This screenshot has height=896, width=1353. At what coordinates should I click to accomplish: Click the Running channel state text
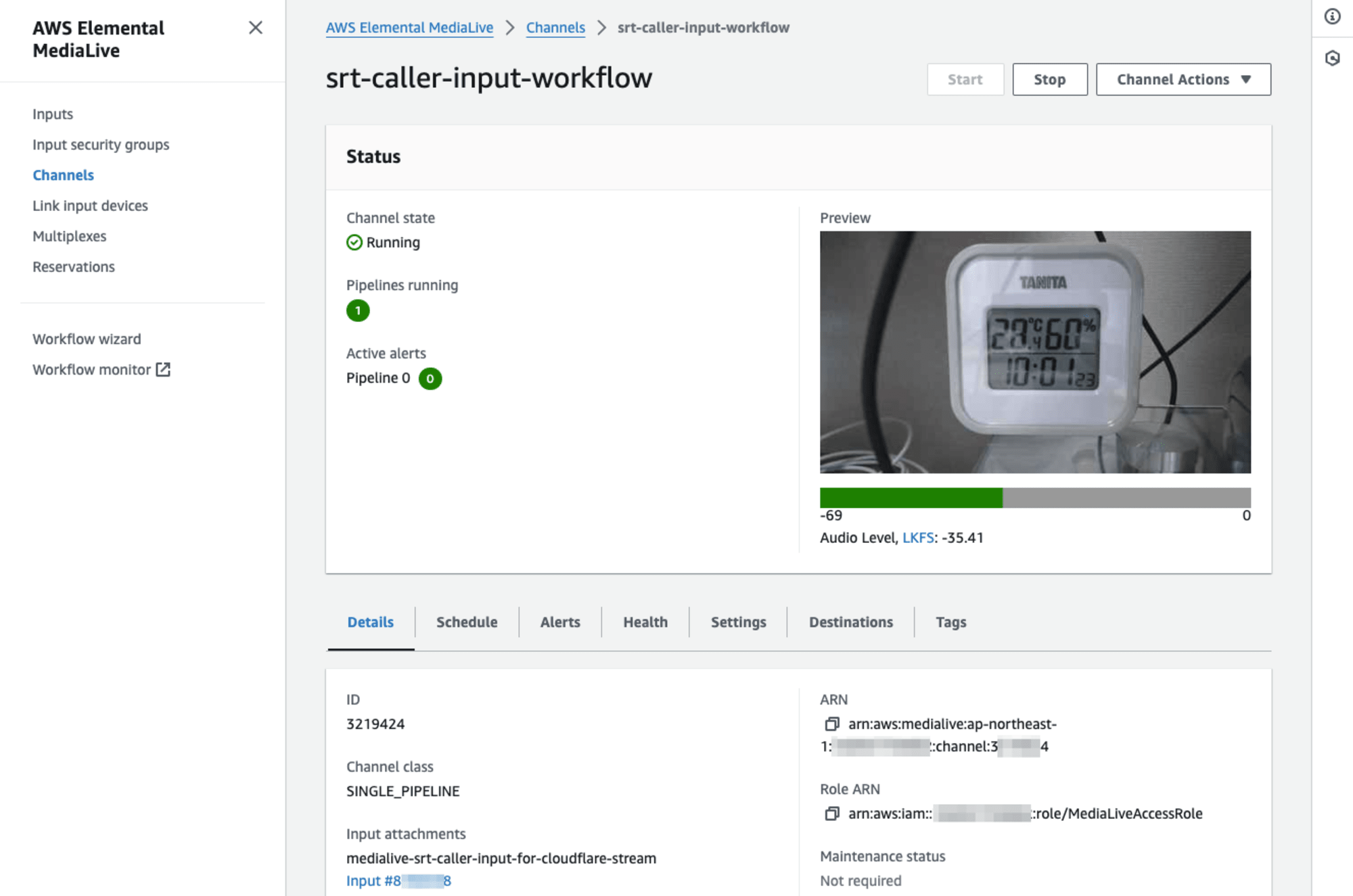[393, 242]
